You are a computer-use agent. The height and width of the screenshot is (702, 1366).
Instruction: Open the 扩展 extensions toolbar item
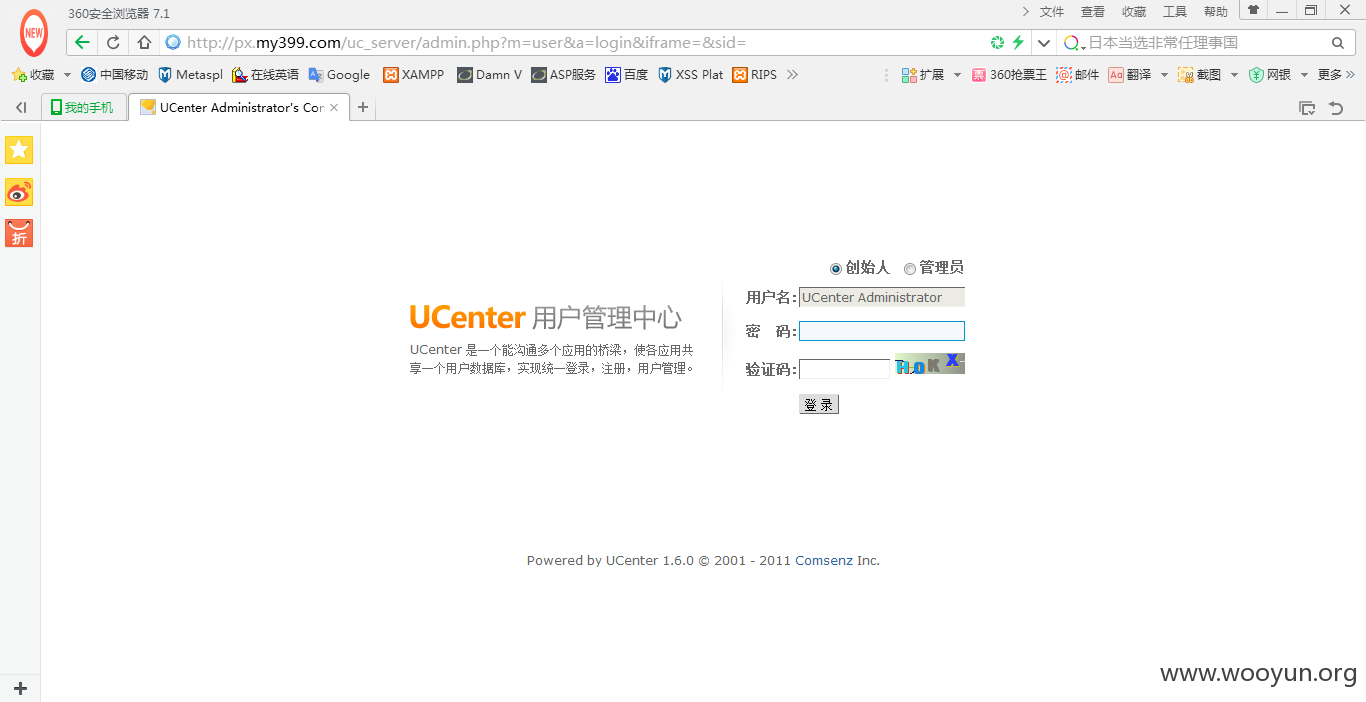[x=923, y=75]
